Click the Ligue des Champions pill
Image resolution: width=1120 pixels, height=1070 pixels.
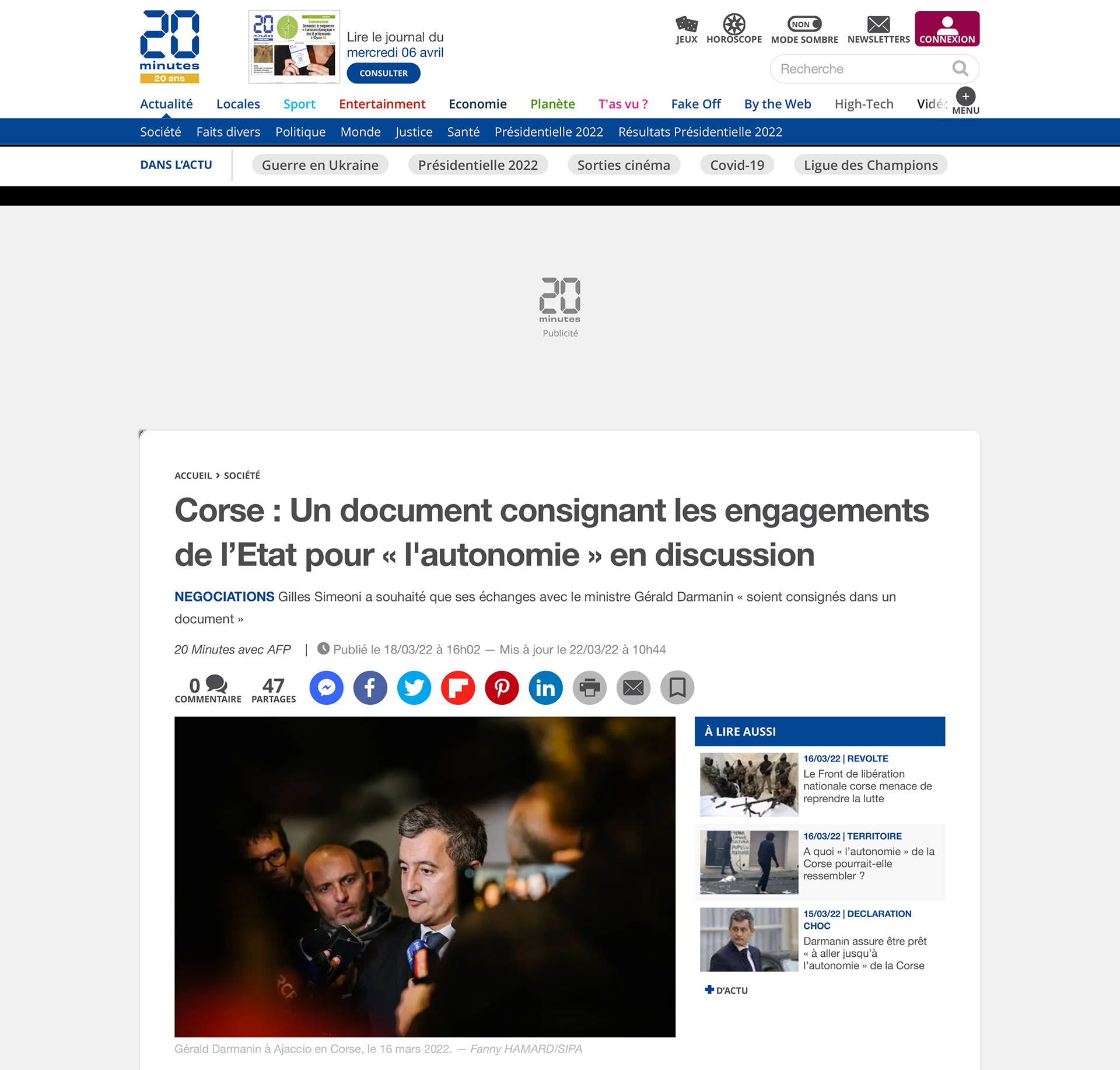coord(870,165)
